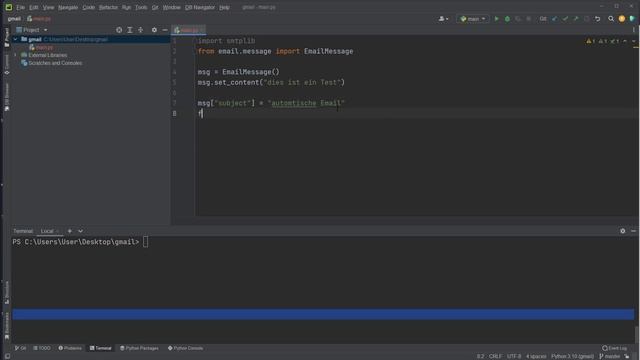The height and width of the screenshot is (360, 640).
Task: Open the Navigate menu
Action: click(x=68, y=7)
